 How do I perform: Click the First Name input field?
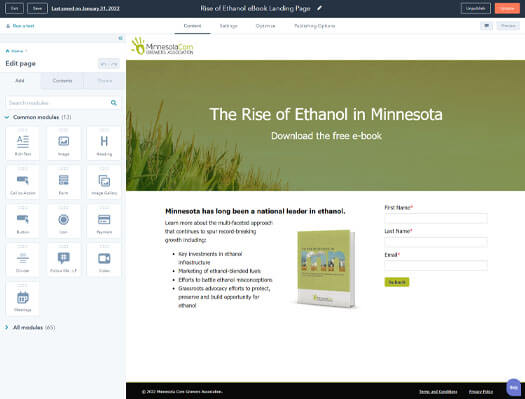tap(436, 219)
